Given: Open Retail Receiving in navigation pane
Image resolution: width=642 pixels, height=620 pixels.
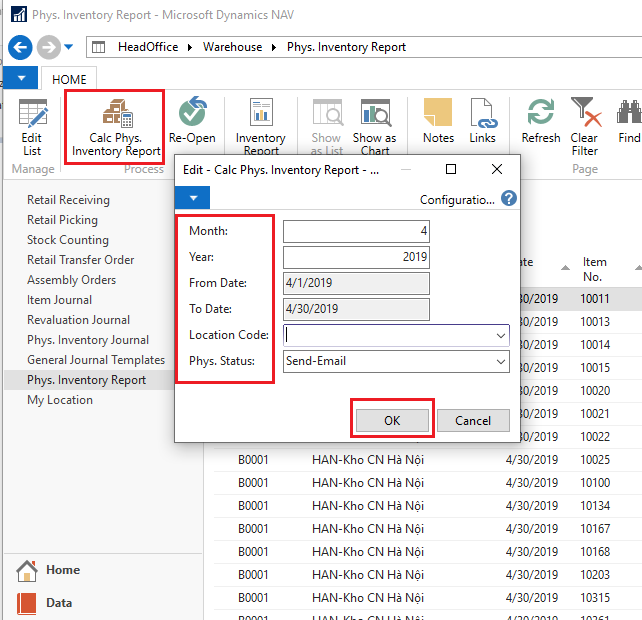Looking at the screenshot, I should coord(68,200).
